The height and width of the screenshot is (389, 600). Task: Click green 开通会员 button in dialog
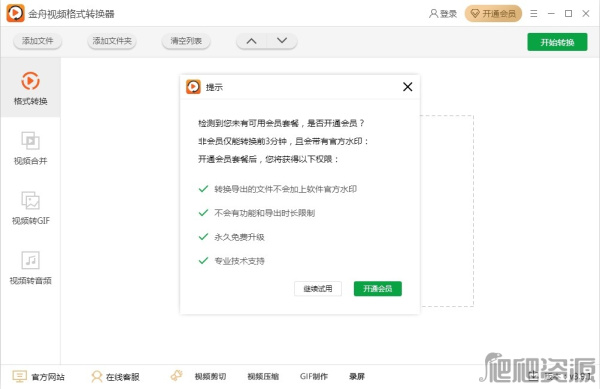tap(378, 288)
